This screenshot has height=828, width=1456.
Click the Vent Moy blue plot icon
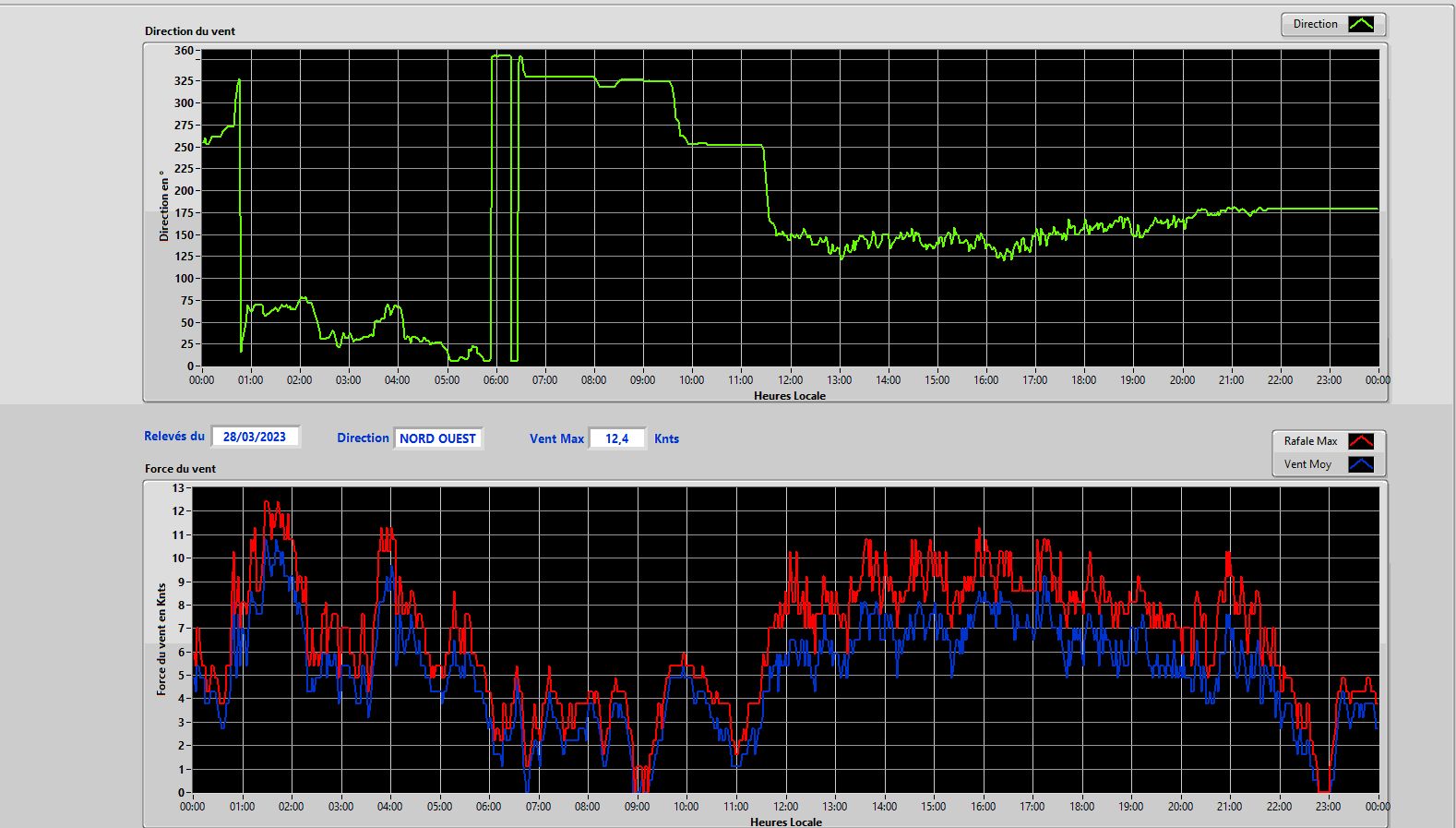[x=1361, y=464]
